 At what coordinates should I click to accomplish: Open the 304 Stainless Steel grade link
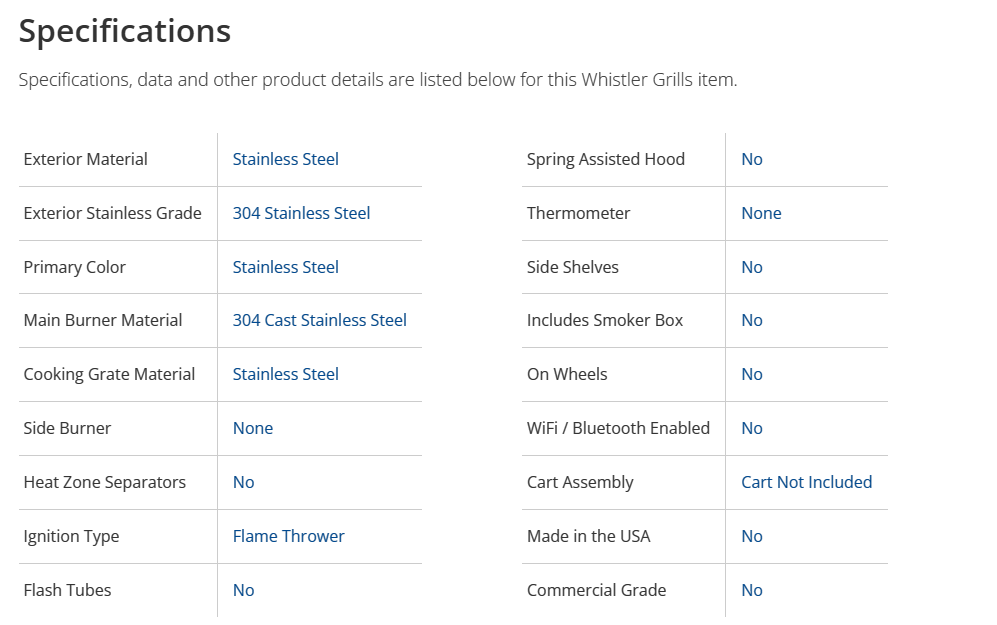[301, 213]
